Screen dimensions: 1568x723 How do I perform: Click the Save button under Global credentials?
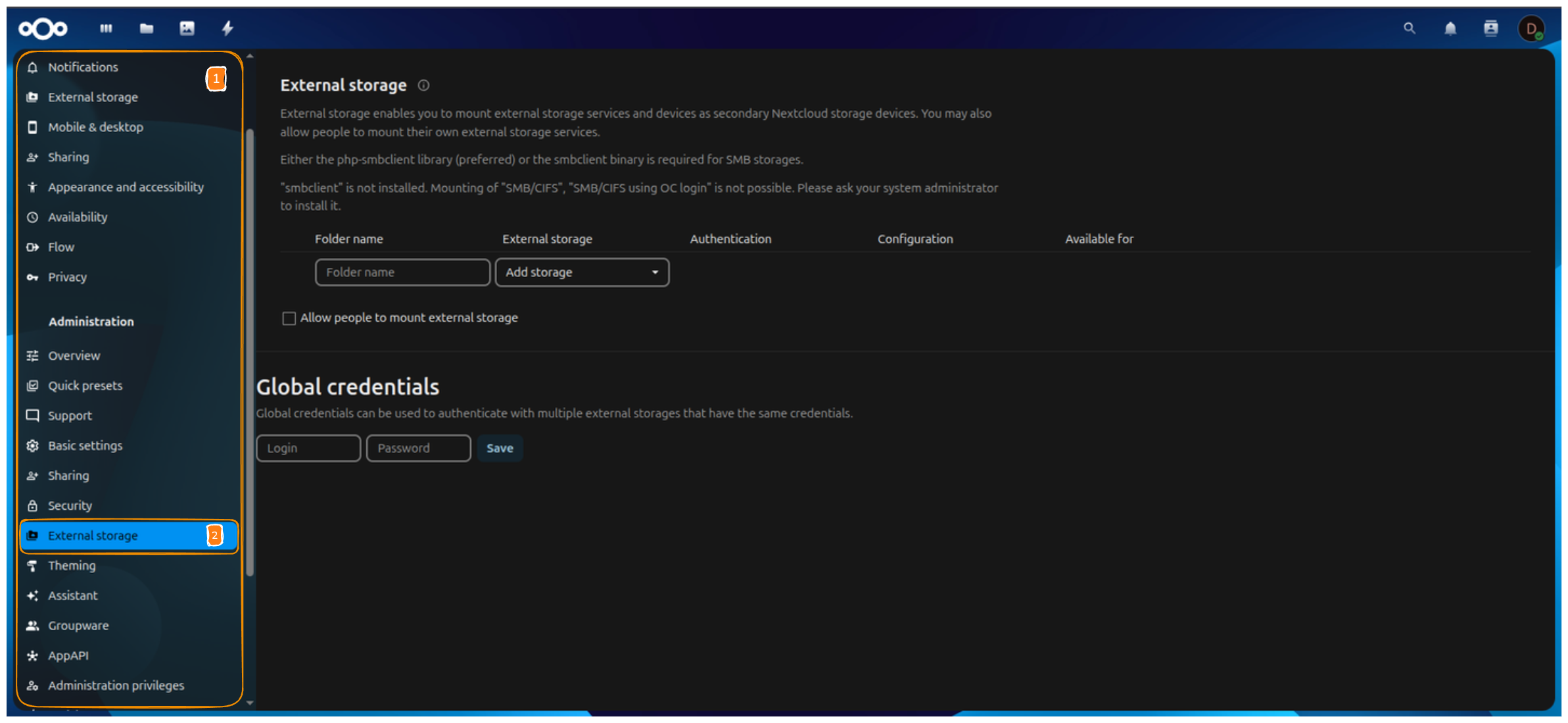pyautogui.click(x=500, y=448)
